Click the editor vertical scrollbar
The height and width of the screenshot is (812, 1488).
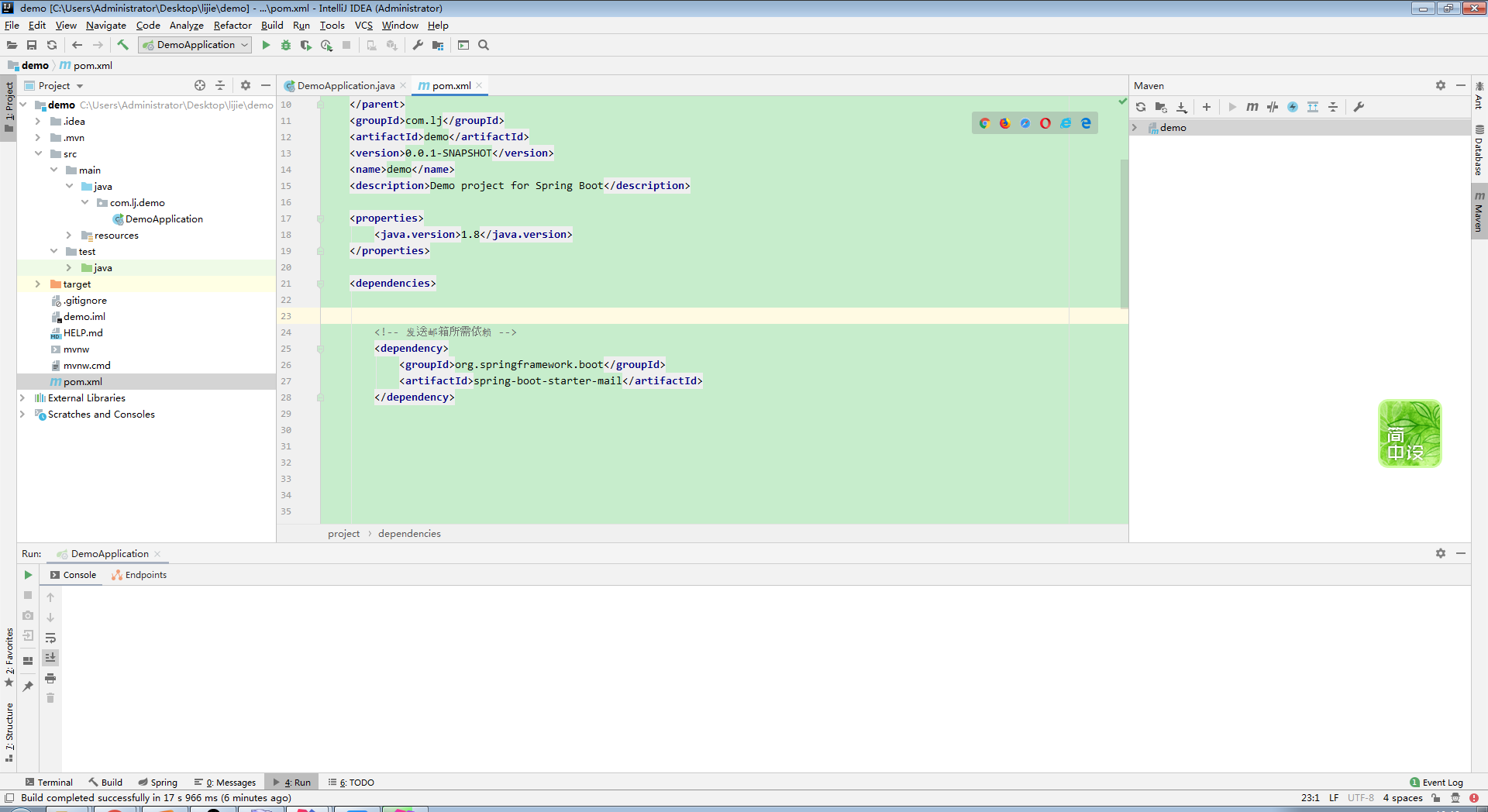coord(1124,232)
